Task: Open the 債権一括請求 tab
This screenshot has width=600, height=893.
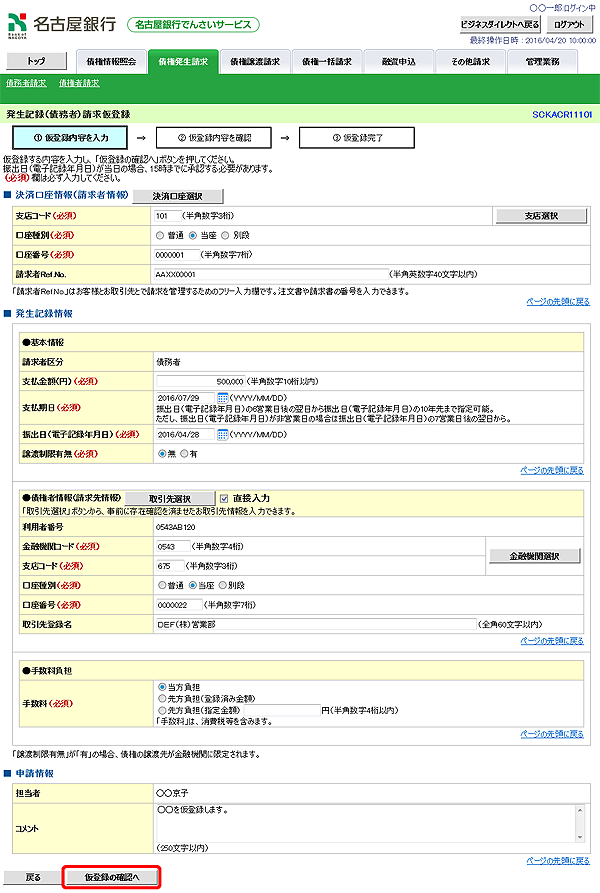Action: tap(327, 62)
